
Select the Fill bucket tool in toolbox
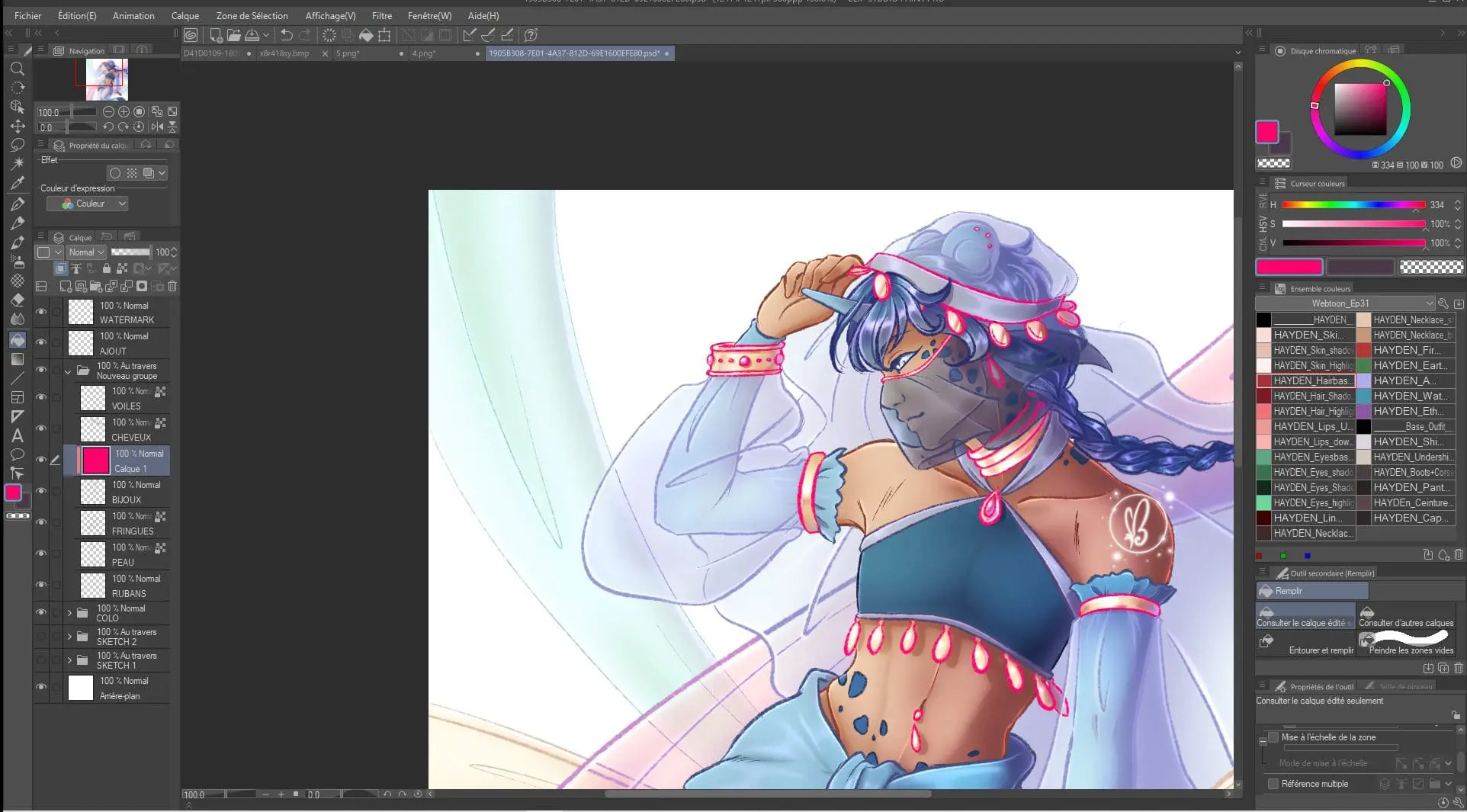(17, 339)
